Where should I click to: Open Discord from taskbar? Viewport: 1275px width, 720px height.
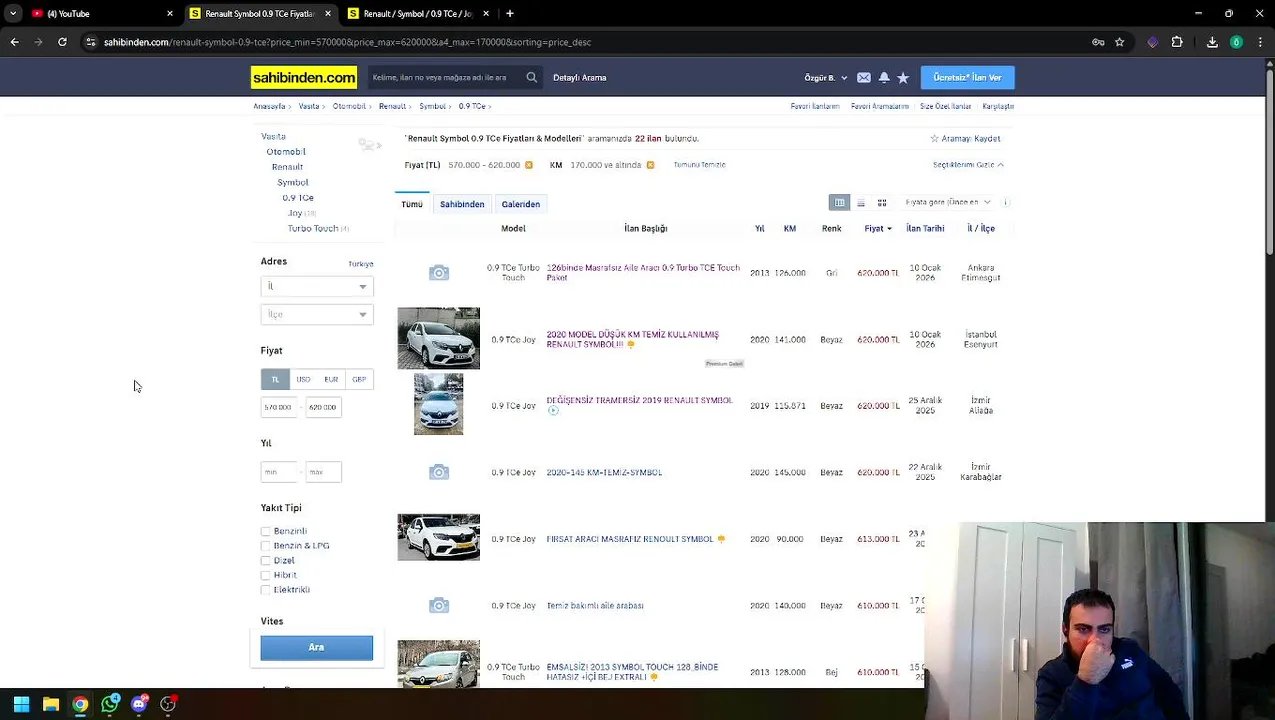point(139,704)
